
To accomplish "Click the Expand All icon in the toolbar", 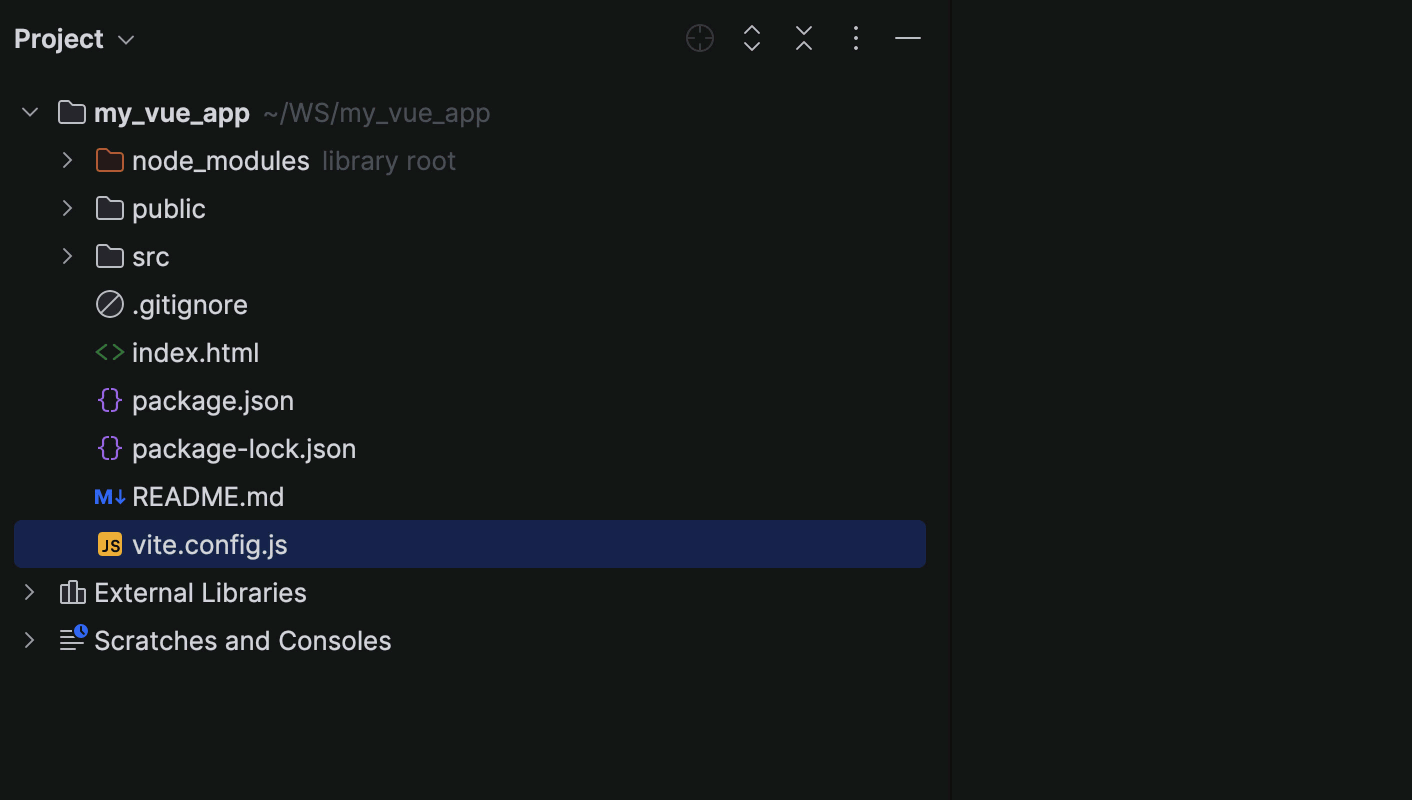I will point(751,38).
